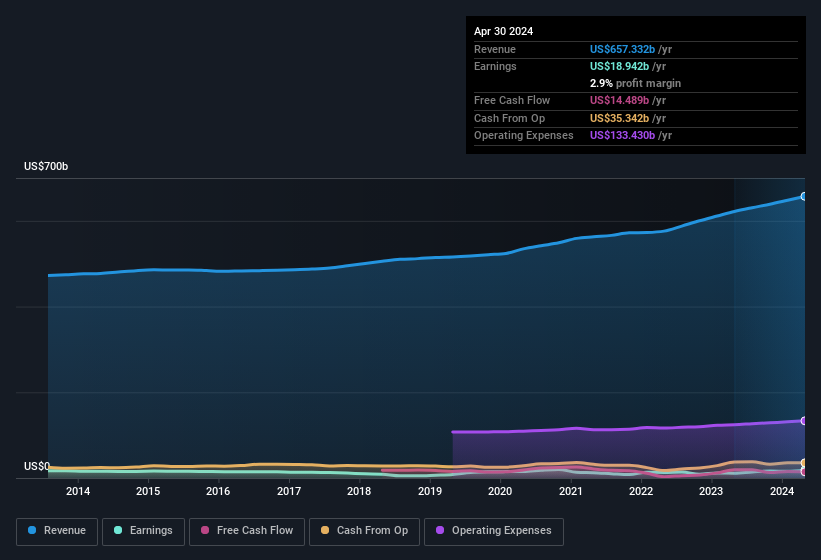
Task: Click the 2018 x-axis label
Action: (359, 491)
